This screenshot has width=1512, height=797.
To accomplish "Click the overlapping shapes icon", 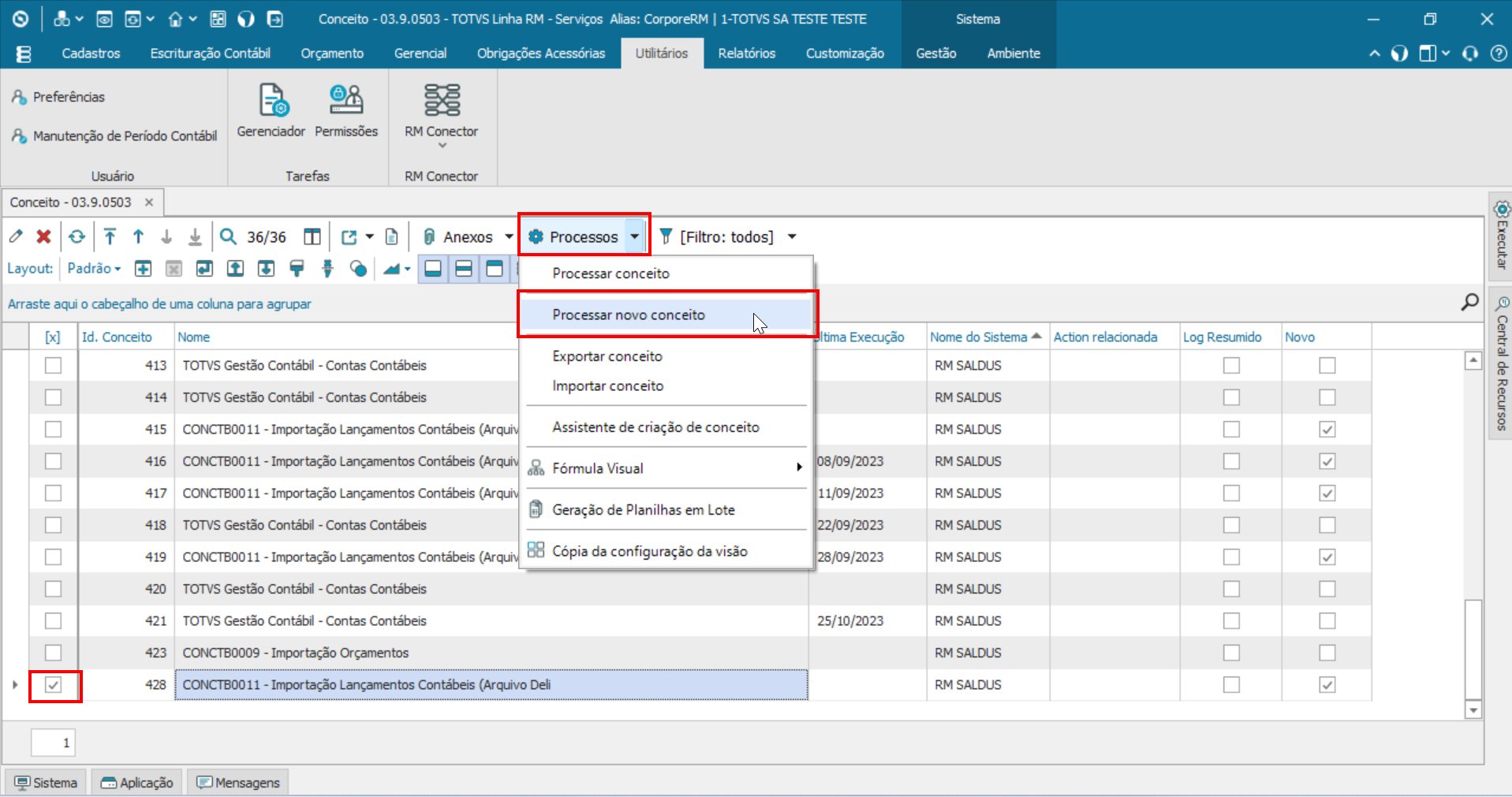I will coord(358,269).
